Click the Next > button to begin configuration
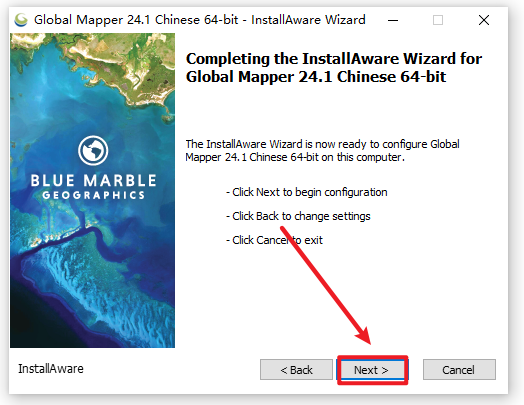This screenshot has width=524, height=405. pyautogui.click(x=372, y=370)
